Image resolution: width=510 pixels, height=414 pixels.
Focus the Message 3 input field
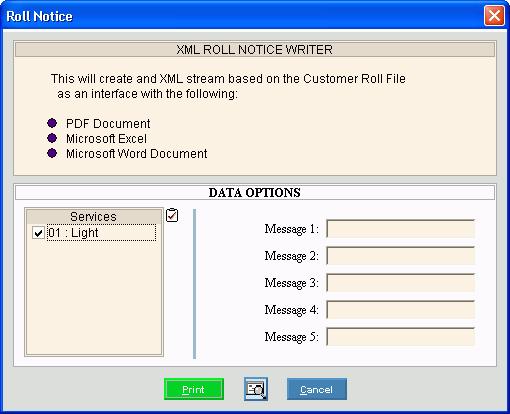coord(400,283)
